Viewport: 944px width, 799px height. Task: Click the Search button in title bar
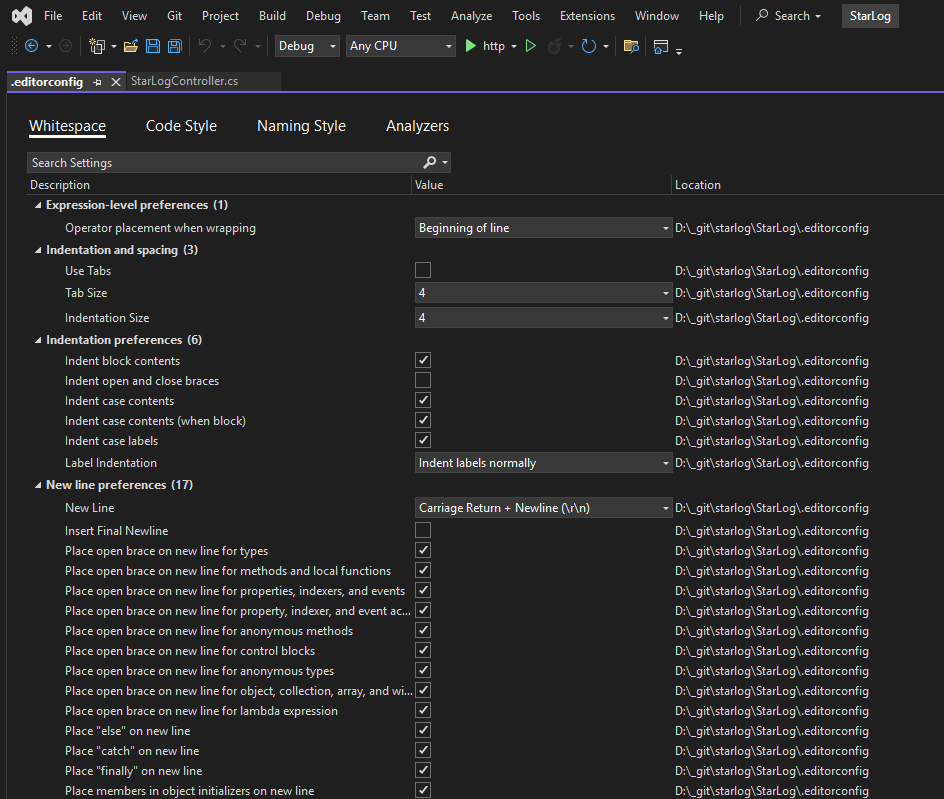coord(788,16)
